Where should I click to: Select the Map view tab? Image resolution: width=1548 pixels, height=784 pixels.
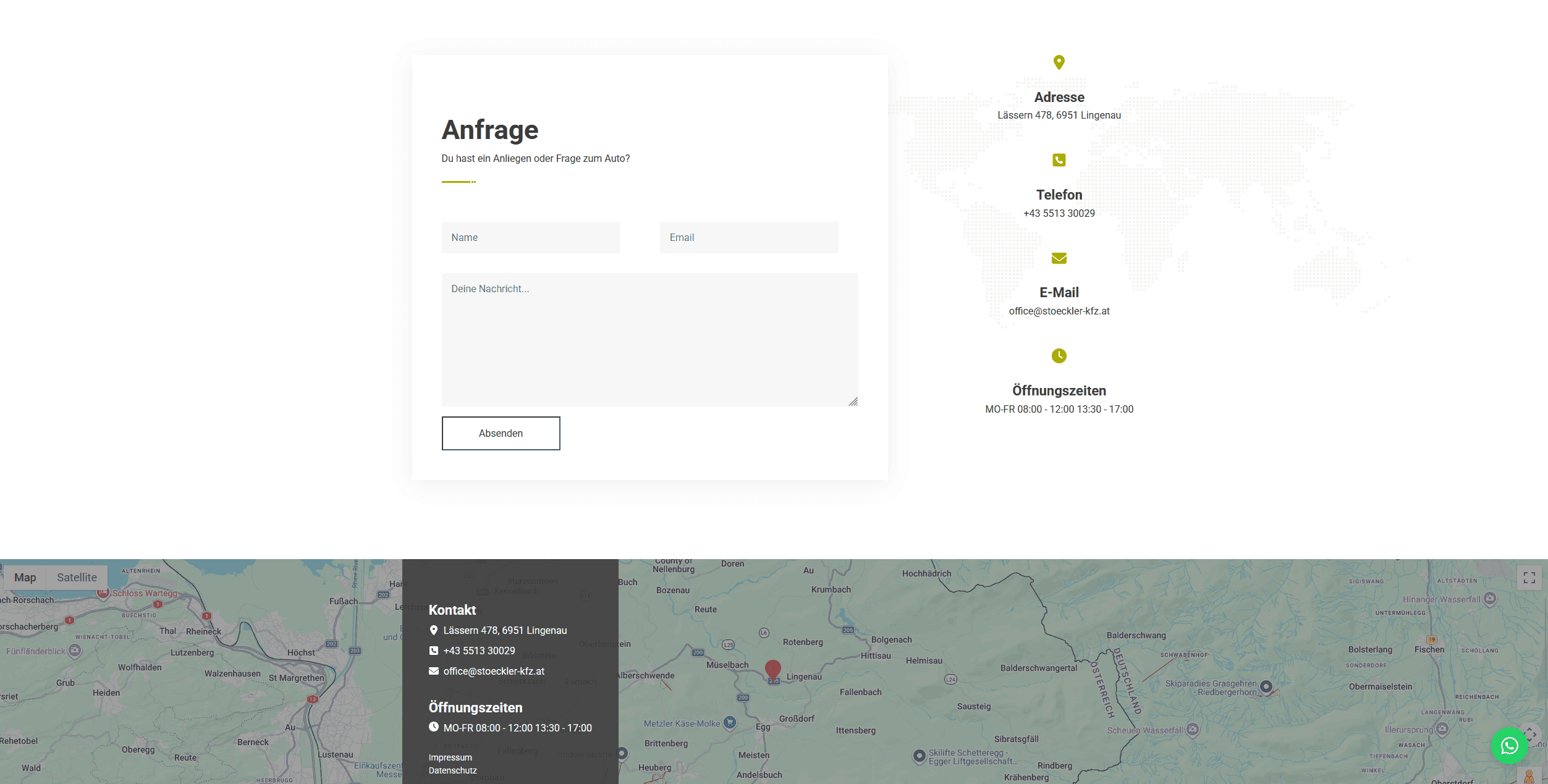pos(25,578)
